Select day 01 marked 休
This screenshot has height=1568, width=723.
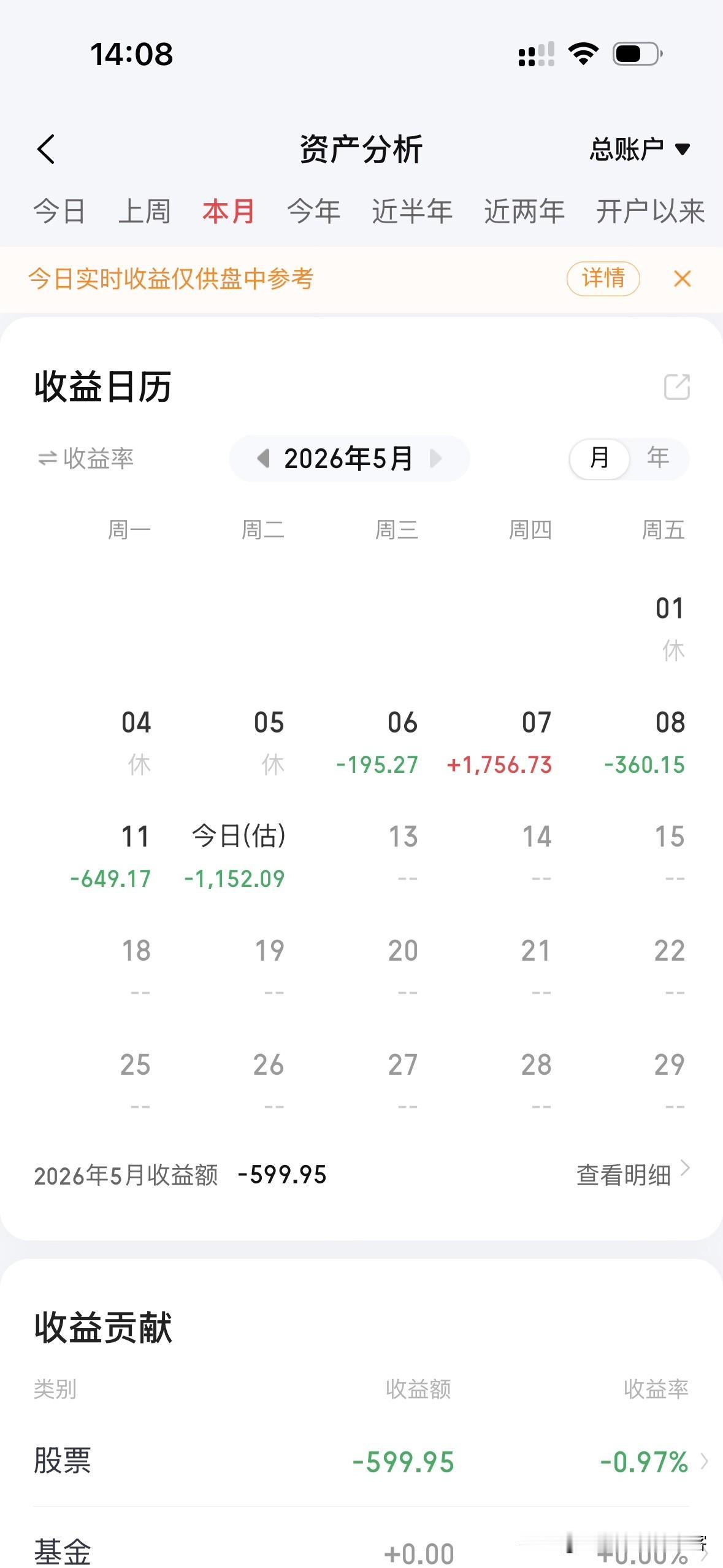coord(670,629)
